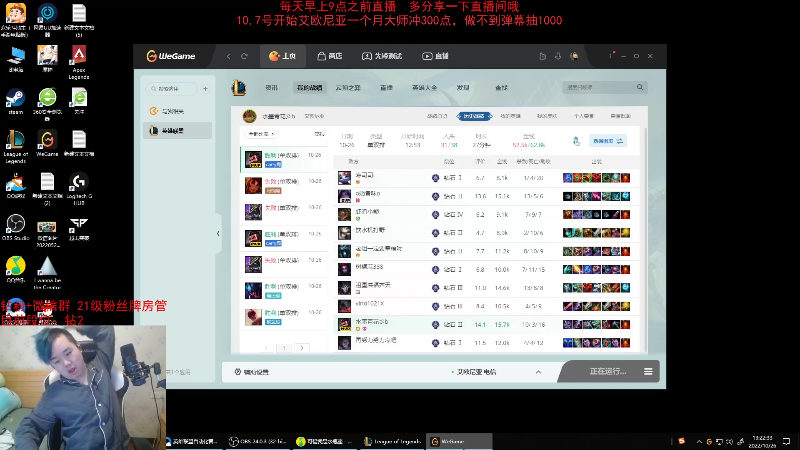Image resolution: width=800 pixels, height=450 pixels.
Task: Reload the page with WeGame's refresh icon
Action: pos(244,56)
